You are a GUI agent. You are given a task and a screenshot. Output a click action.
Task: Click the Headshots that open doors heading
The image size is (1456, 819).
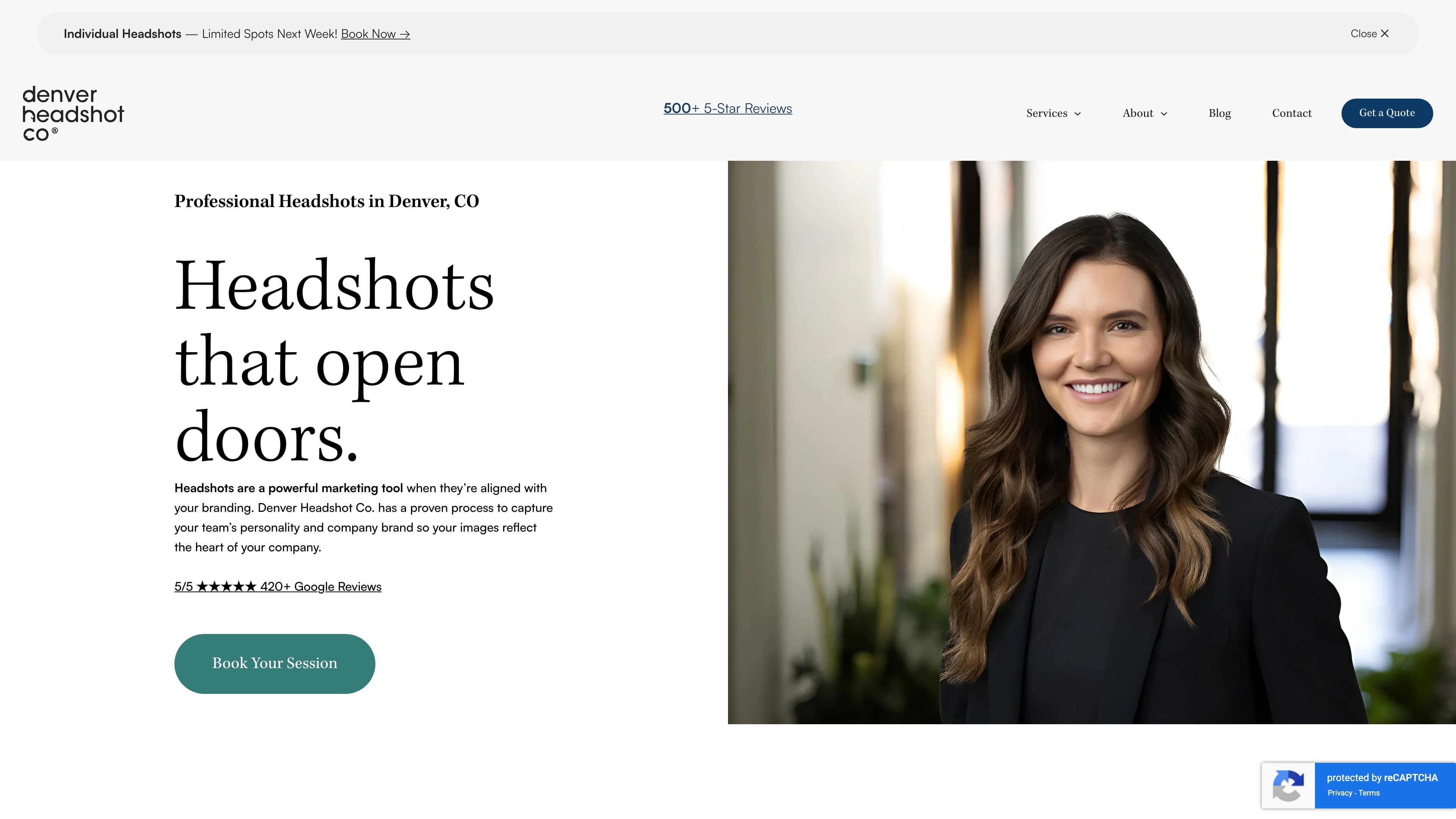click(x=334, y=360)
